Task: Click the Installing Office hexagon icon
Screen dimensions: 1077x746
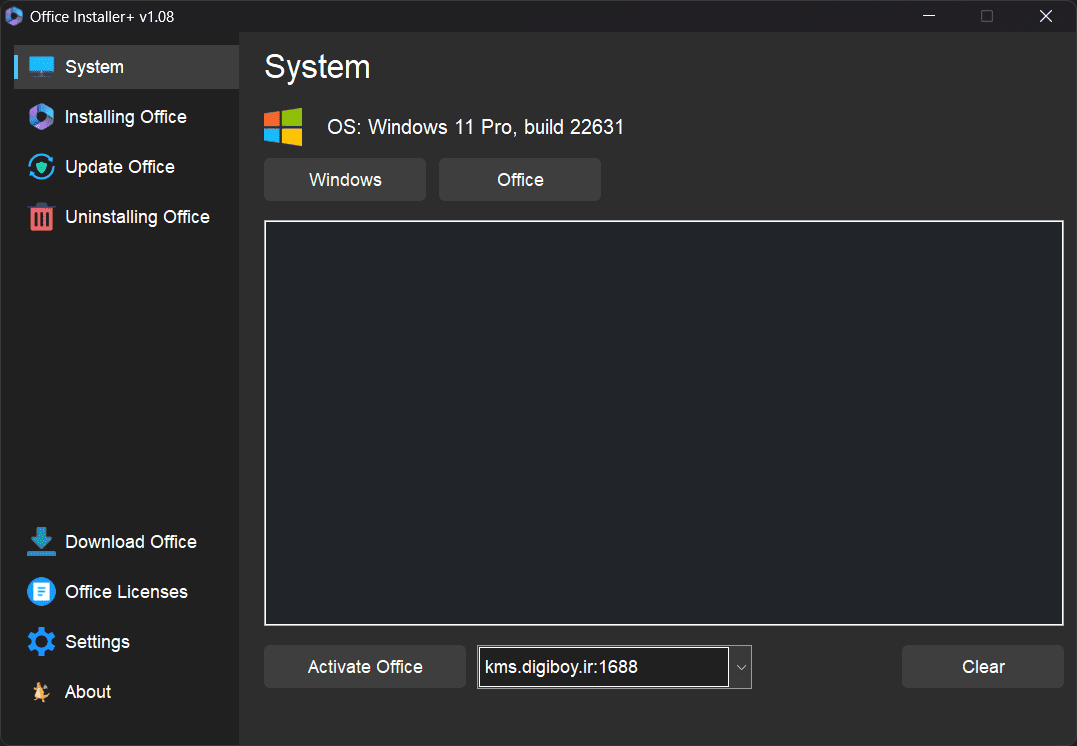Action: [x=41, y=117]
